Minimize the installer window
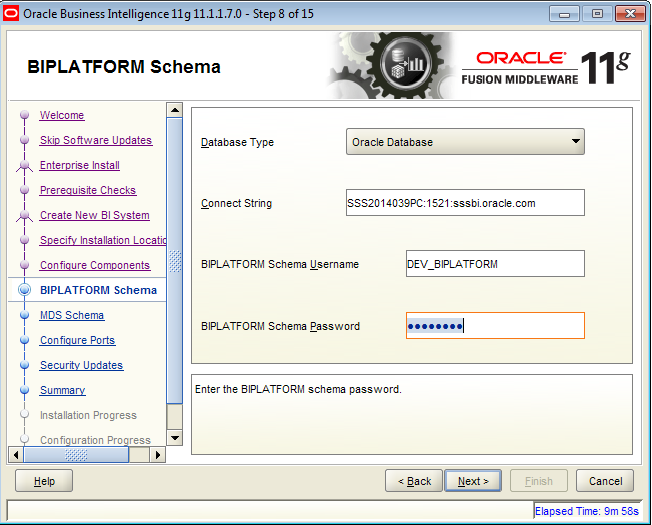Screen dimensions: 652x525 564,14
